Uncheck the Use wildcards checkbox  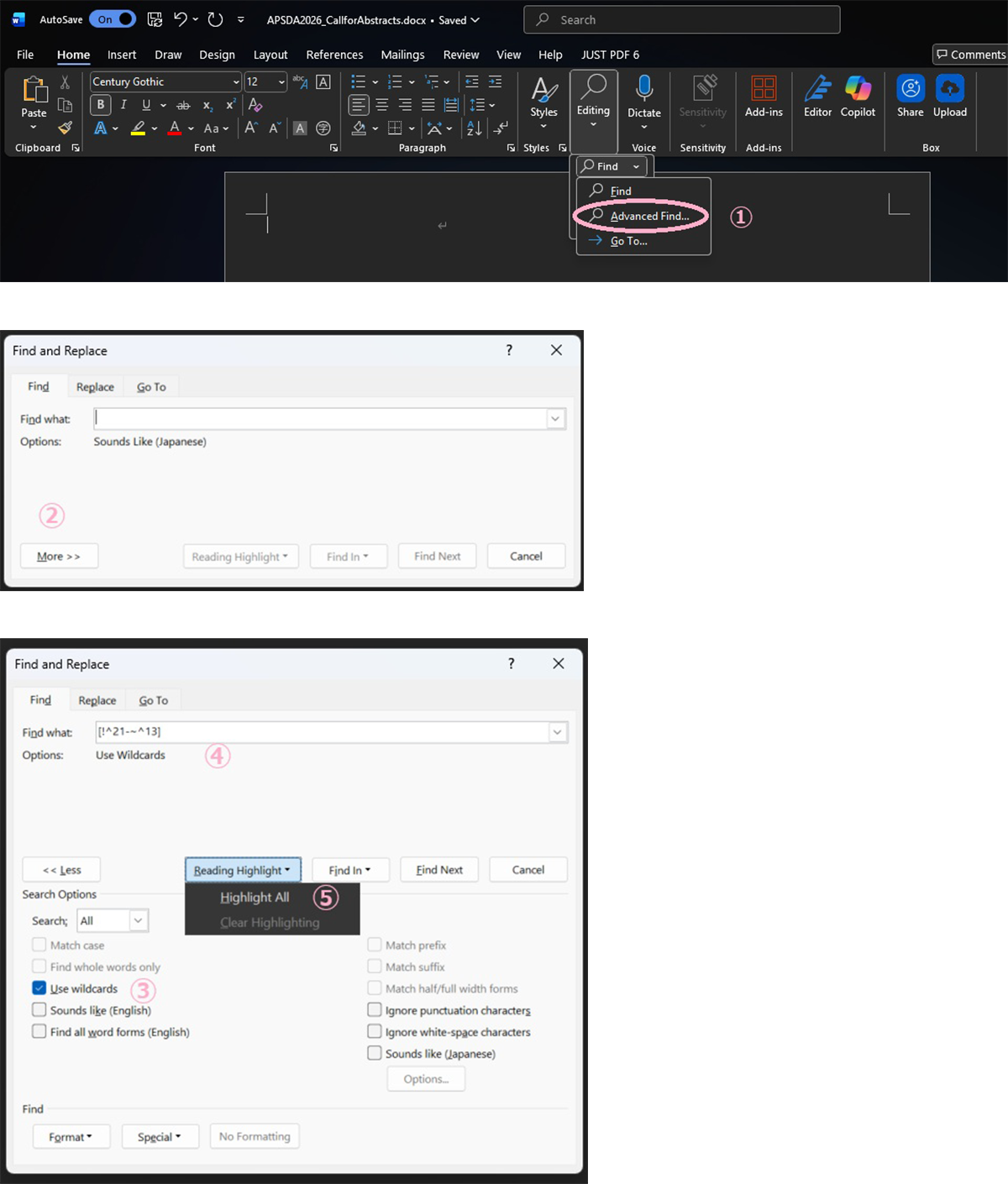point(39,988)
